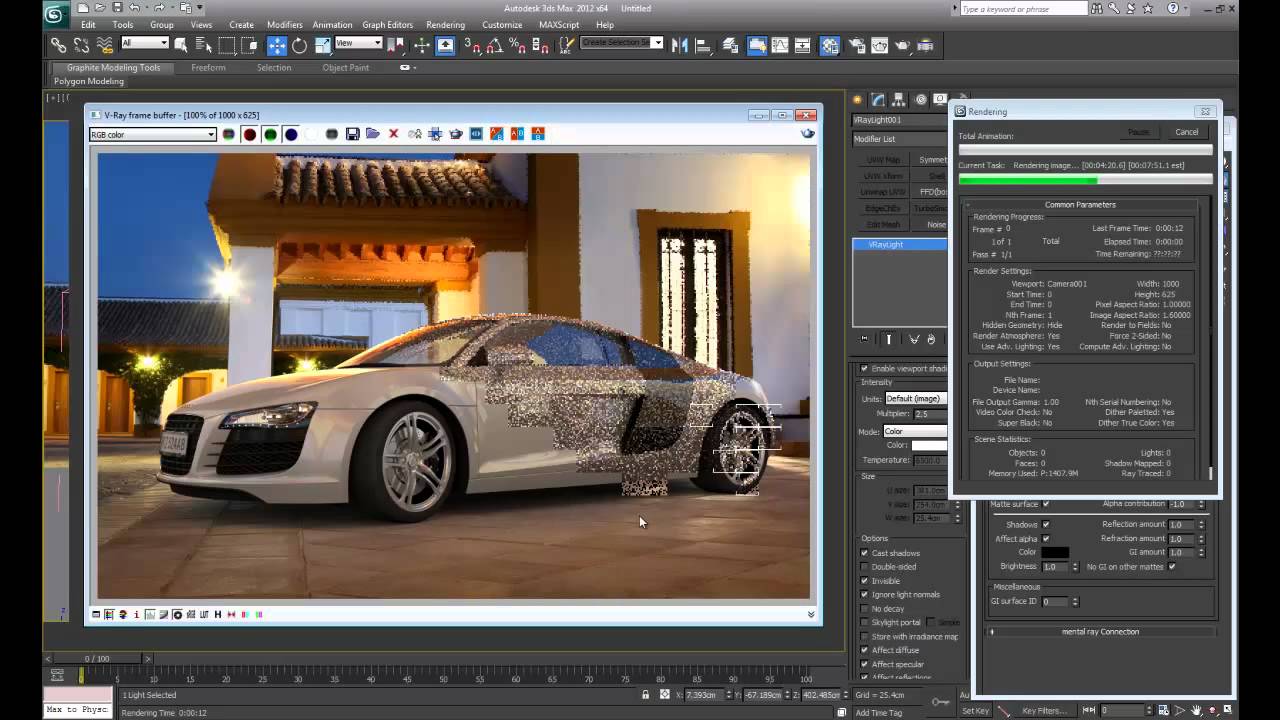
Task: Select the Select and Rotate tool
Action: tap(300, 45)
